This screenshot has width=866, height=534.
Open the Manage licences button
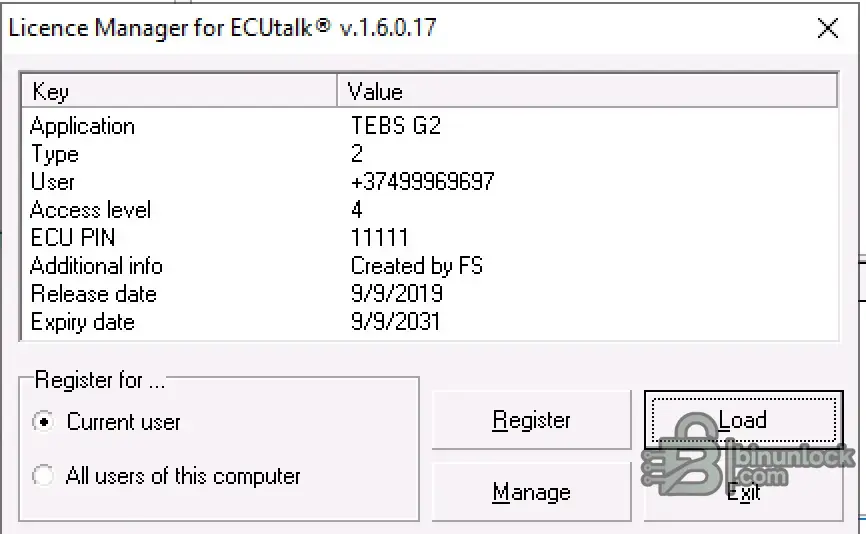click(531, 492)
